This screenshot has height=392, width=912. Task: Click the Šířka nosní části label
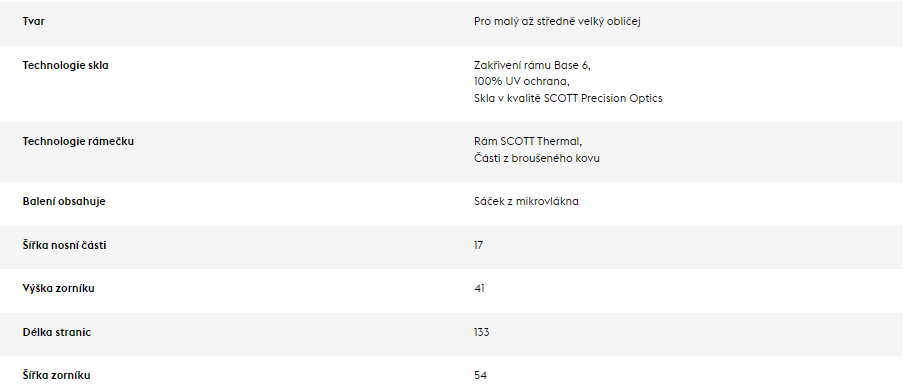pyautogui.click(x=65, y=245)
